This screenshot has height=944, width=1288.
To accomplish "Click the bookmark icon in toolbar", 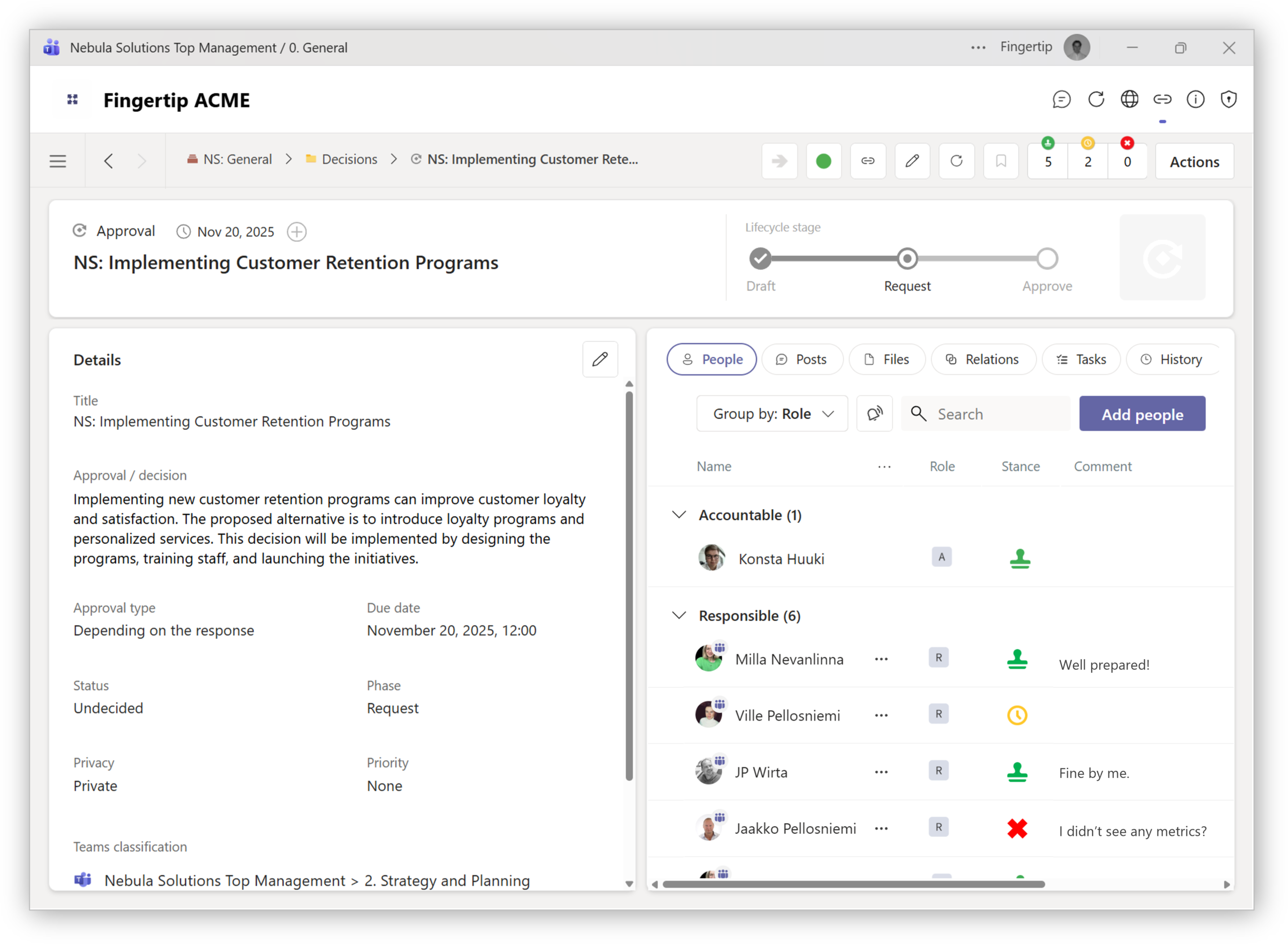I will coord(1001,161).
